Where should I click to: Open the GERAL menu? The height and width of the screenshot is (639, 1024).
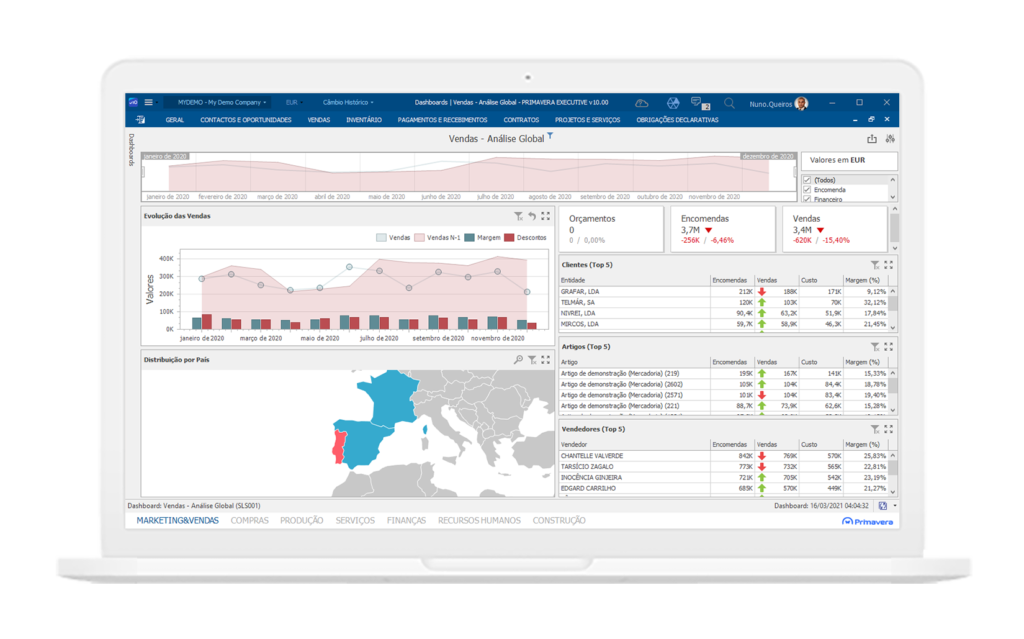click(174, 120)
